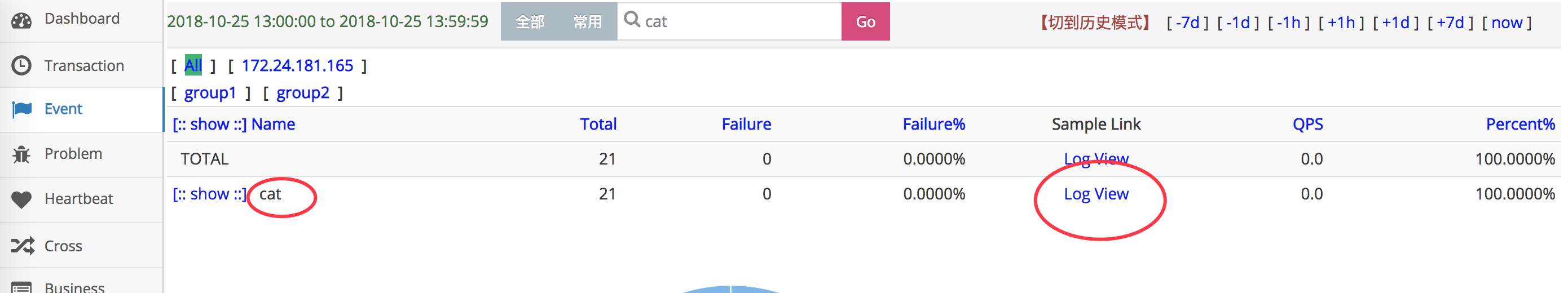Sort the table by Total column
The image size is (1568, 293).
[x=598, y=125]
